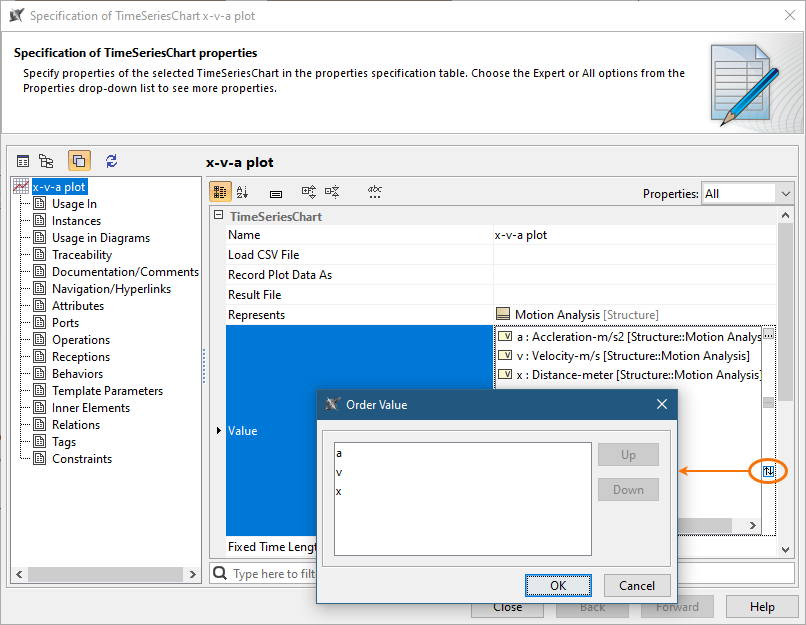The height and width of the screenshot is (625, 806).
Task: Click the expand all properties icon
Action: click(309, 192)
